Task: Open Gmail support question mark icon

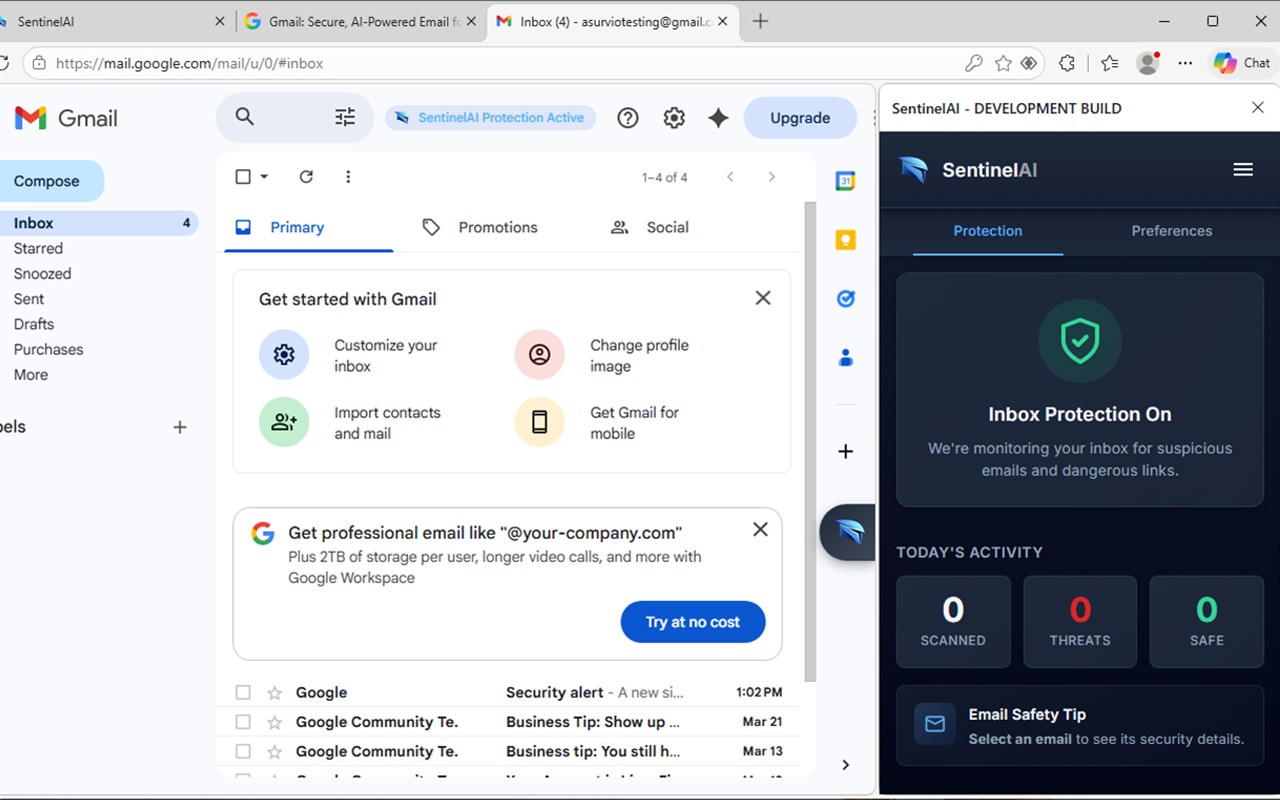Action: [x=628, y=118]
